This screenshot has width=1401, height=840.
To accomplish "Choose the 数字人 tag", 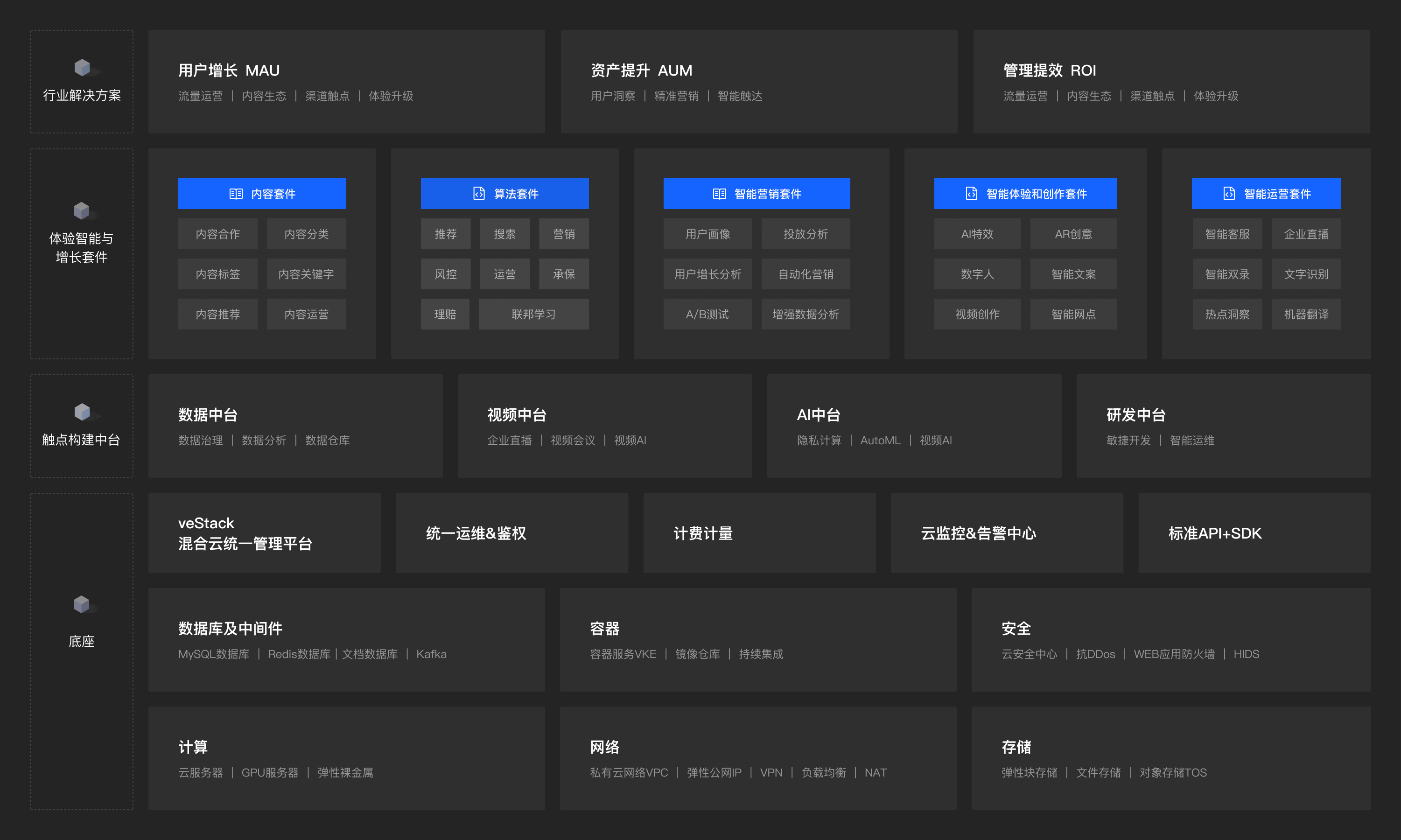I will click(977, 274).
